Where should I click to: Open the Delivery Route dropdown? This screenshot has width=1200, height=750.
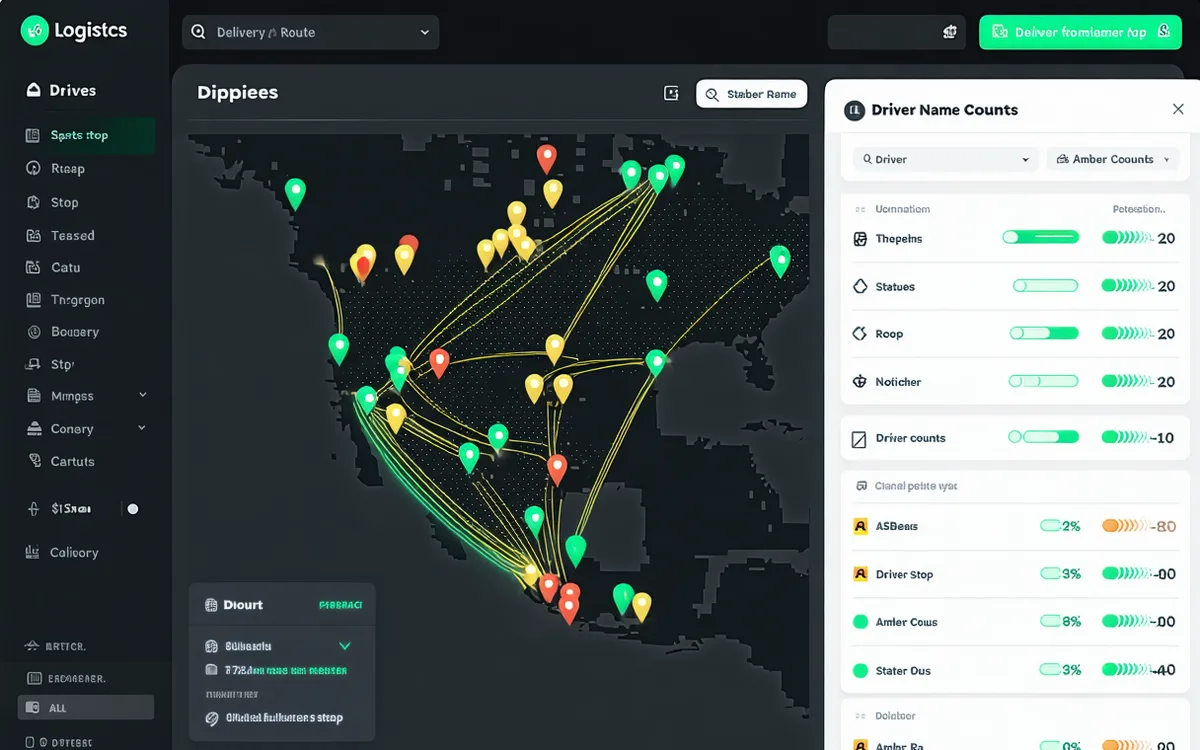pyautogui.click(x=311, y=32)
